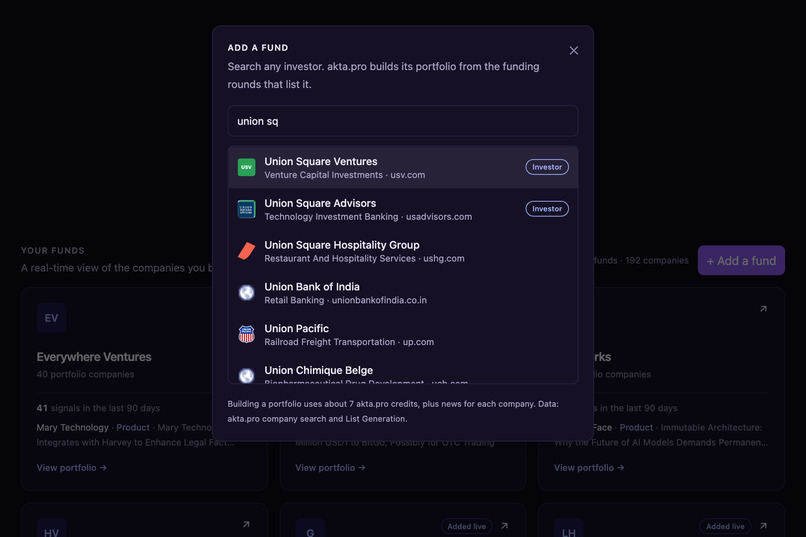Click the G fund avatar

(310, 529)
